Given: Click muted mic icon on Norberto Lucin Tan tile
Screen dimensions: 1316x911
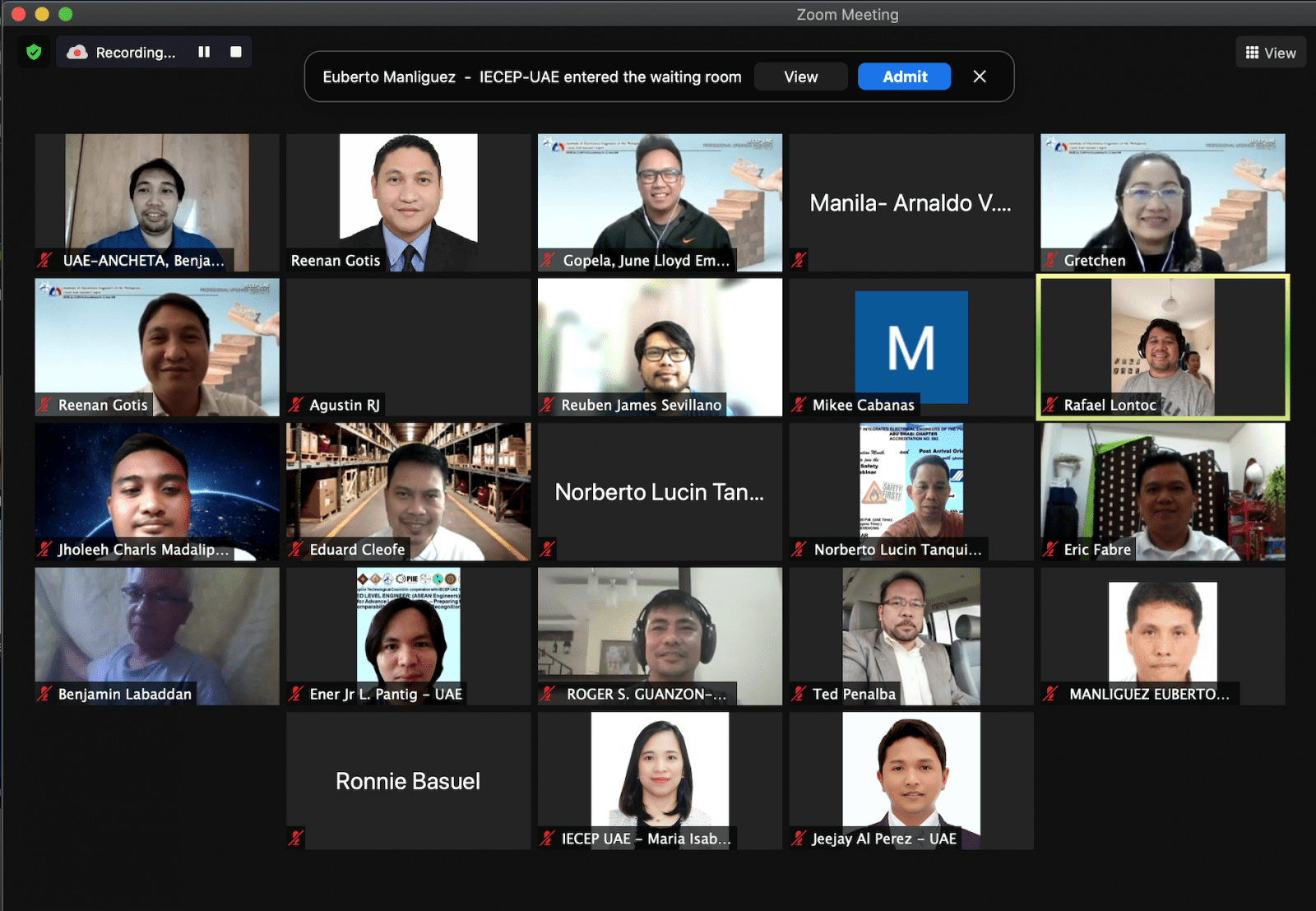Looking at the screenshot, I should pos(548,549).
